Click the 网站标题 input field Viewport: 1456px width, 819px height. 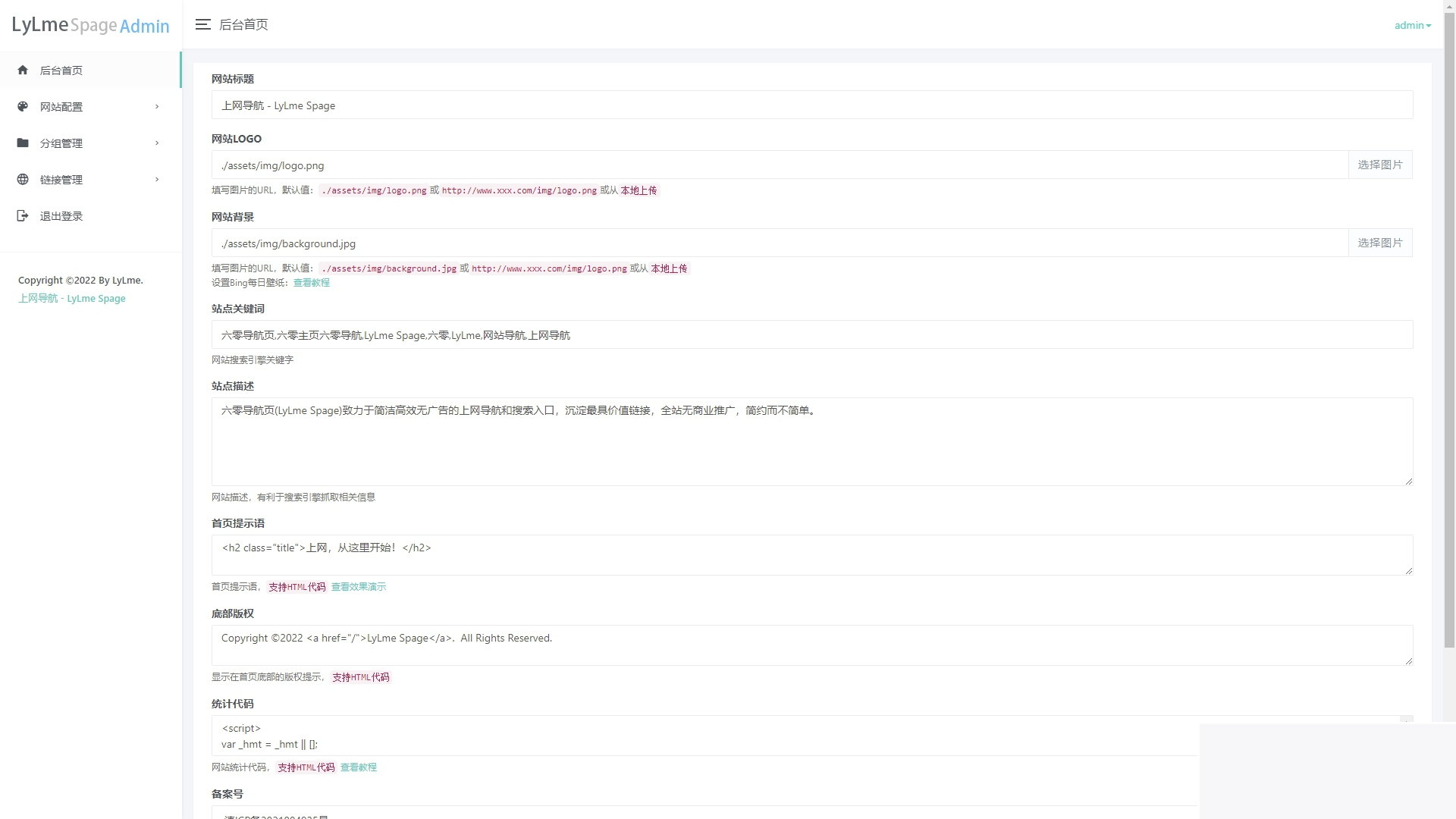point(811,105)
